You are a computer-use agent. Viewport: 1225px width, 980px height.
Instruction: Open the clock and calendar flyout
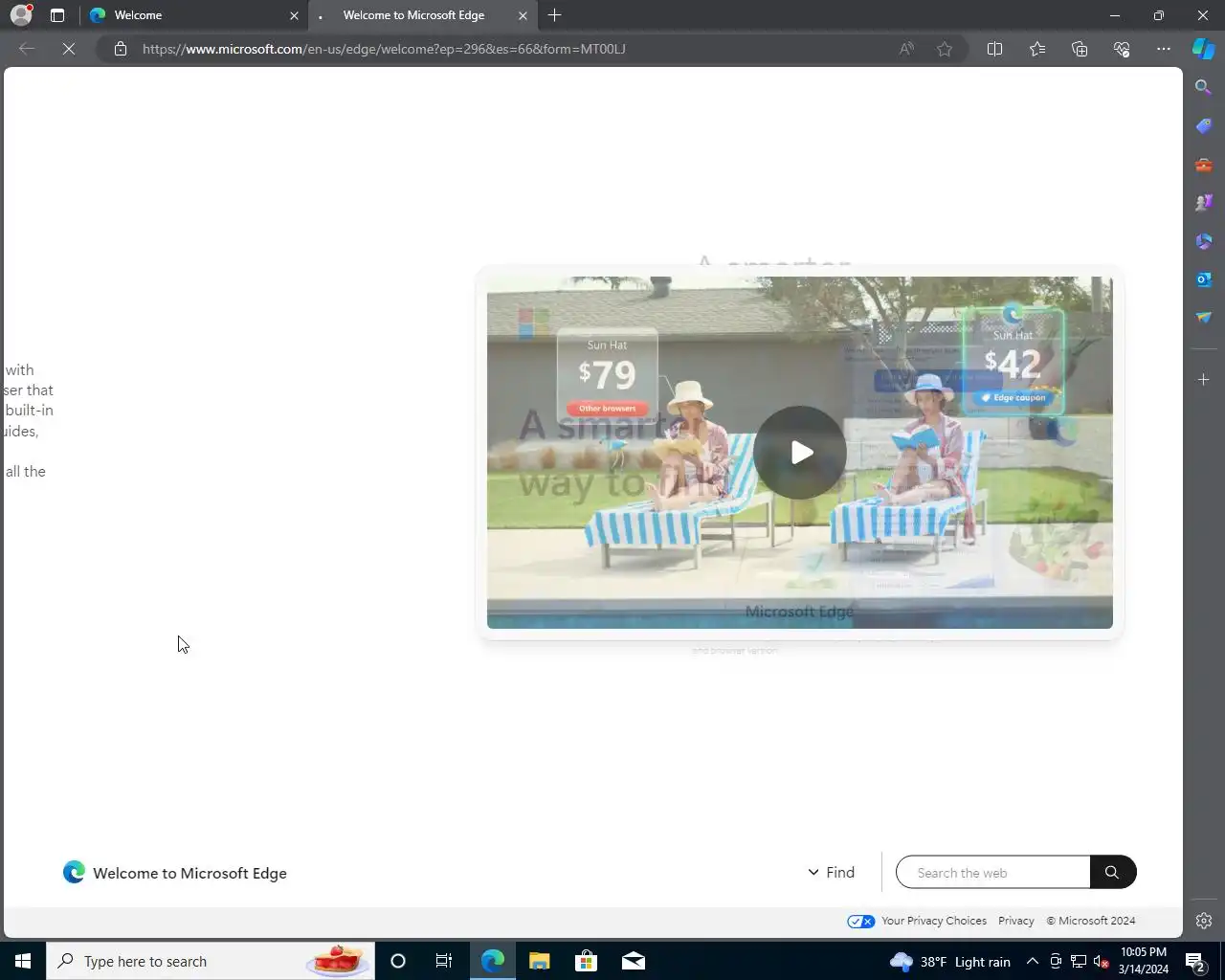1144,961
